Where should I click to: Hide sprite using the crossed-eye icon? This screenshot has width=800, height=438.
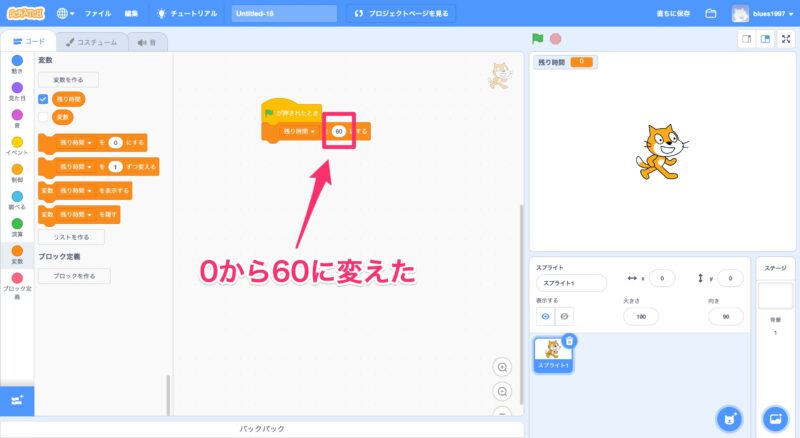pyautogui.click(x=565, y=316)
